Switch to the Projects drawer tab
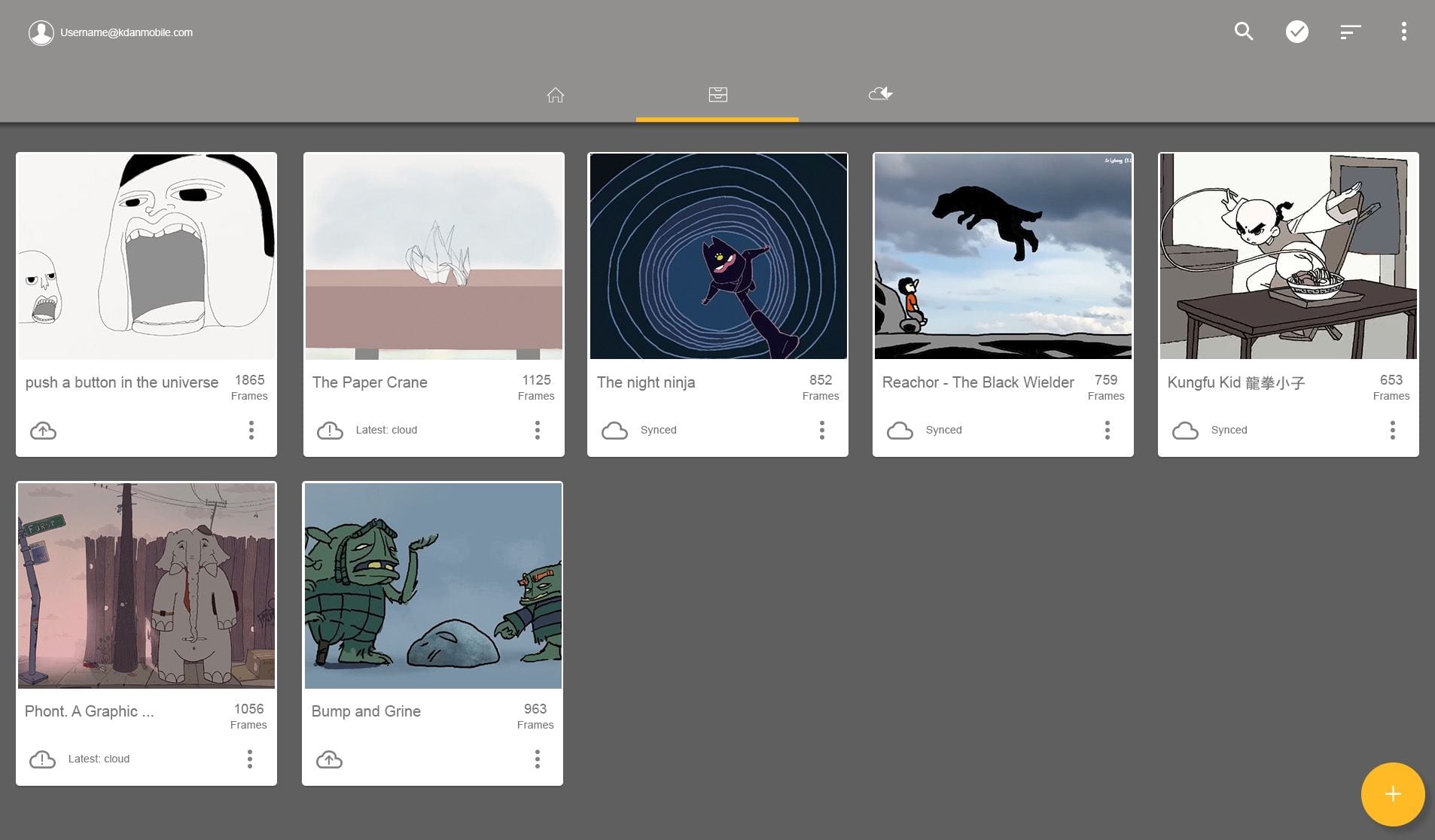 (x=717, y=94)
